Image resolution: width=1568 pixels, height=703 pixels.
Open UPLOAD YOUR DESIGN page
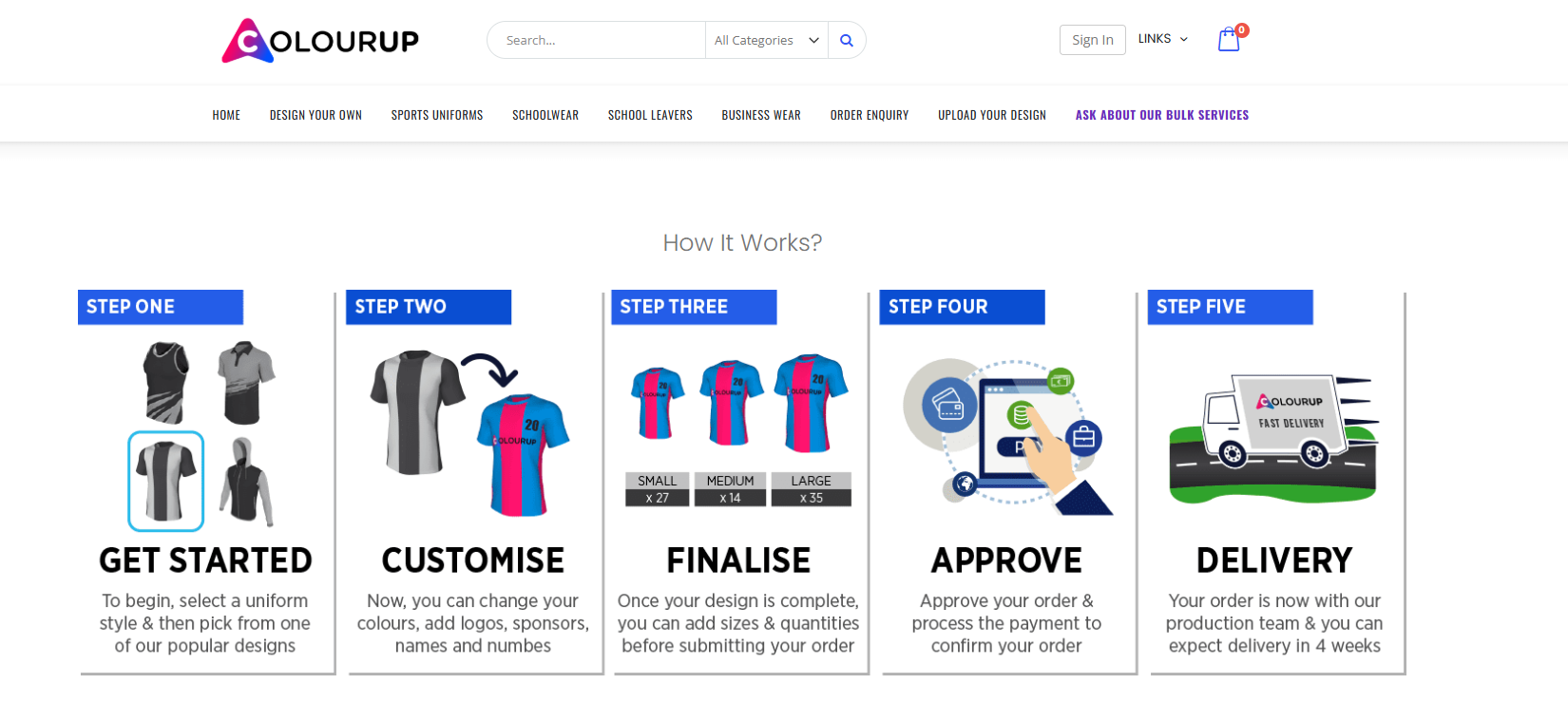(992, 115)
